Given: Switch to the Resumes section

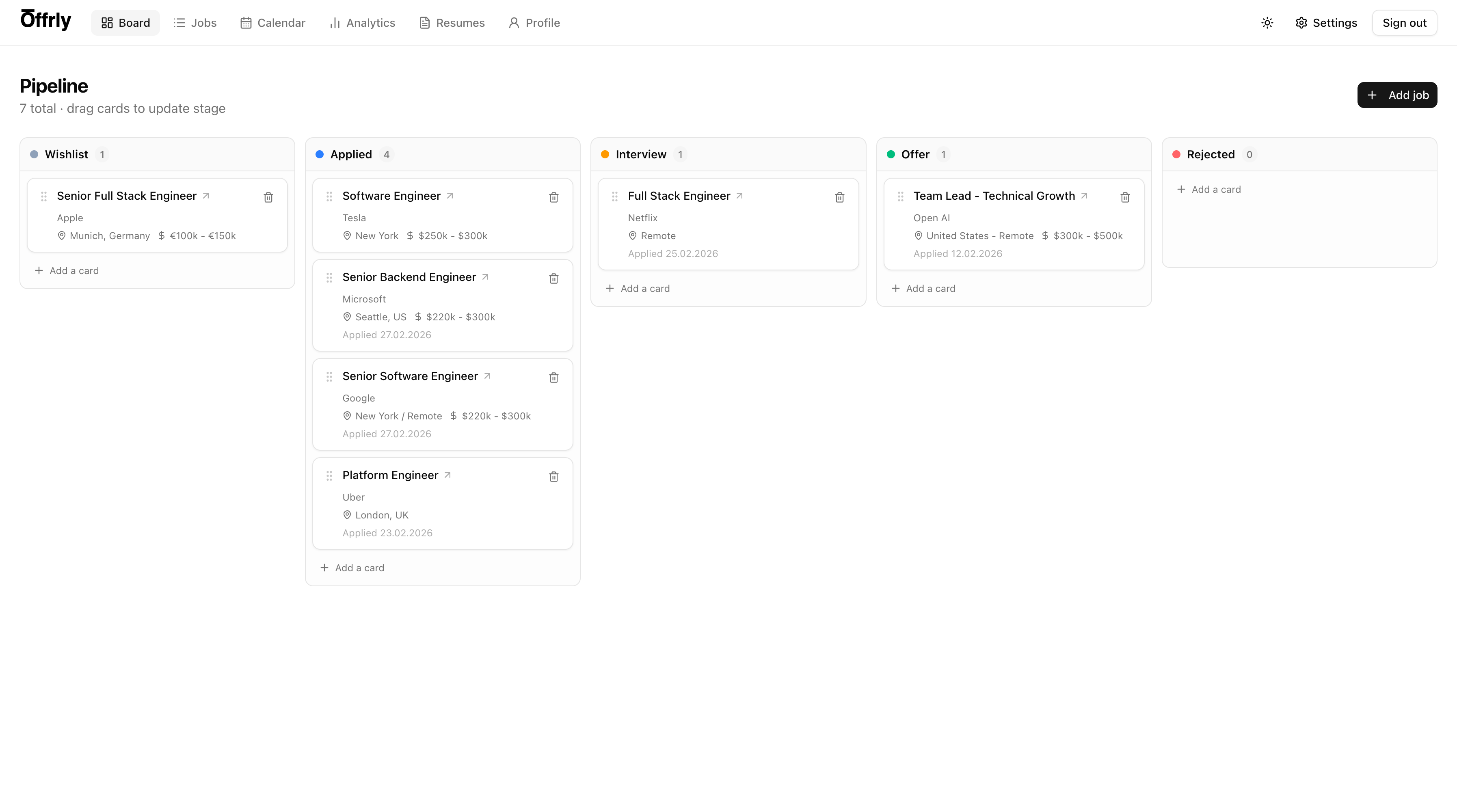Looking at the screenshot, I should click(x=452, y=23).
